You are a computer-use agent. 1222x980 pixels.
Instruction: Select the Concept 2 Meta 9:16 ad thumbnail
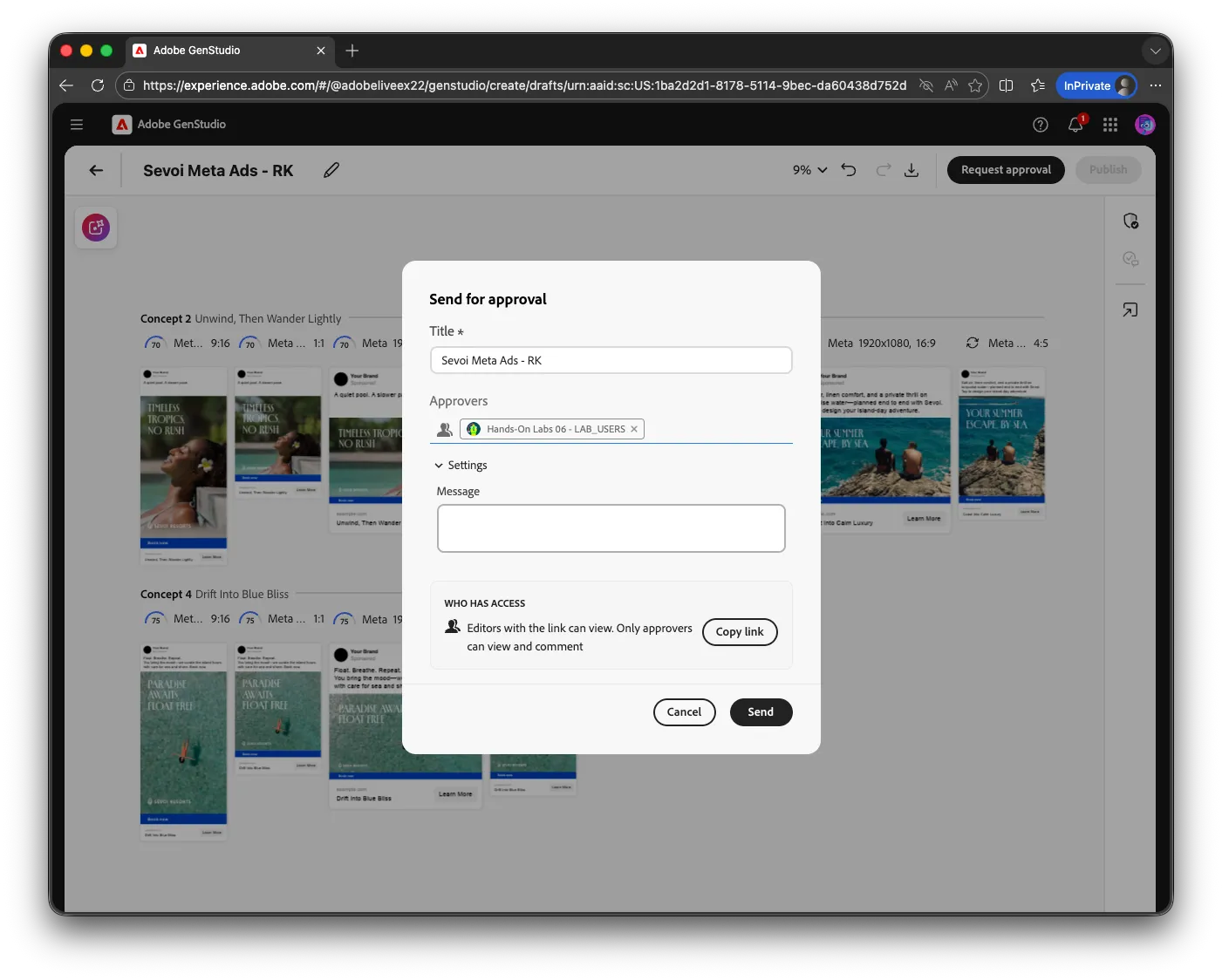coord(183,466)
